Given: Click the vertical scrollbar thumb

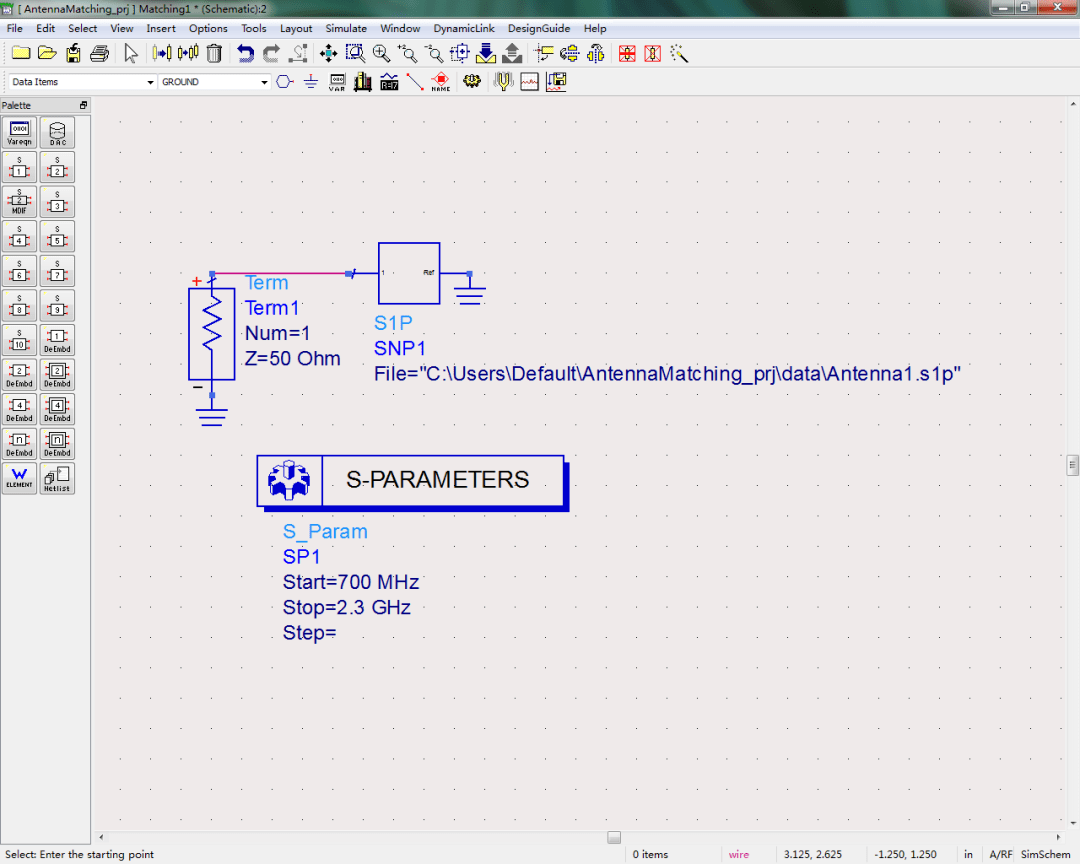Looking at the screenshot, I should tap(1072, 465).
